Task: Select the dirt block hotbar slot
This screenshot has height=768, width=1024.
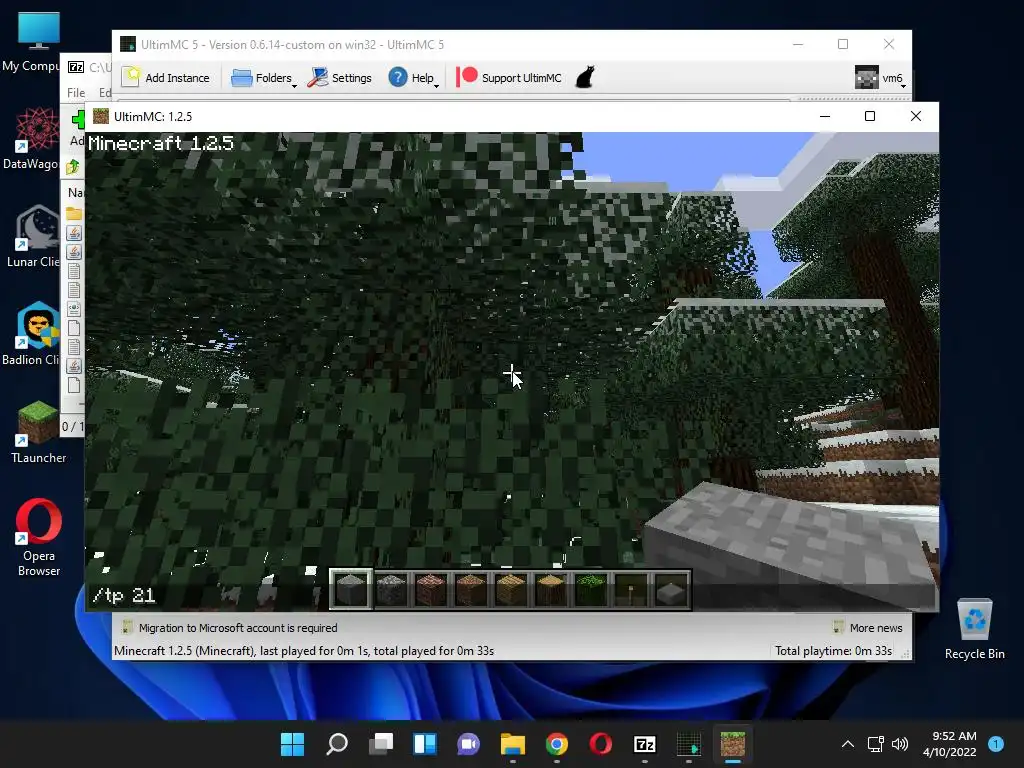Action: (x=470, y=590)
